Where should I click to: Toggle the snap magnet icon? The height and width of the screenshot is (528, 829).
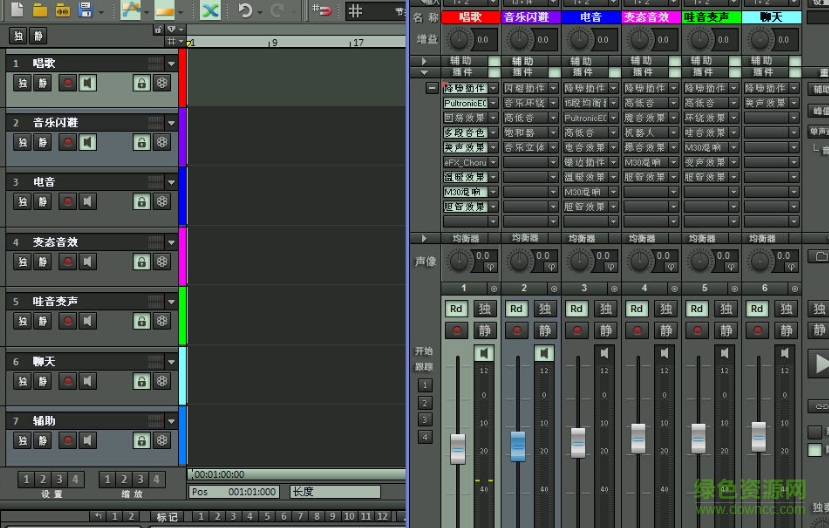click(324, 10)
